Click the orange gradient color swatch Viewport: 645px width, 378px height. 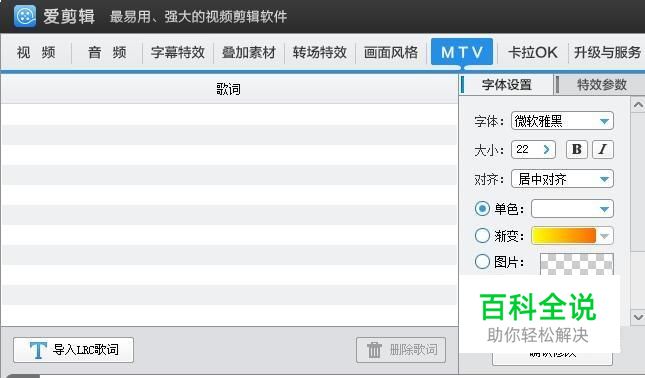(x=564, y=236)
